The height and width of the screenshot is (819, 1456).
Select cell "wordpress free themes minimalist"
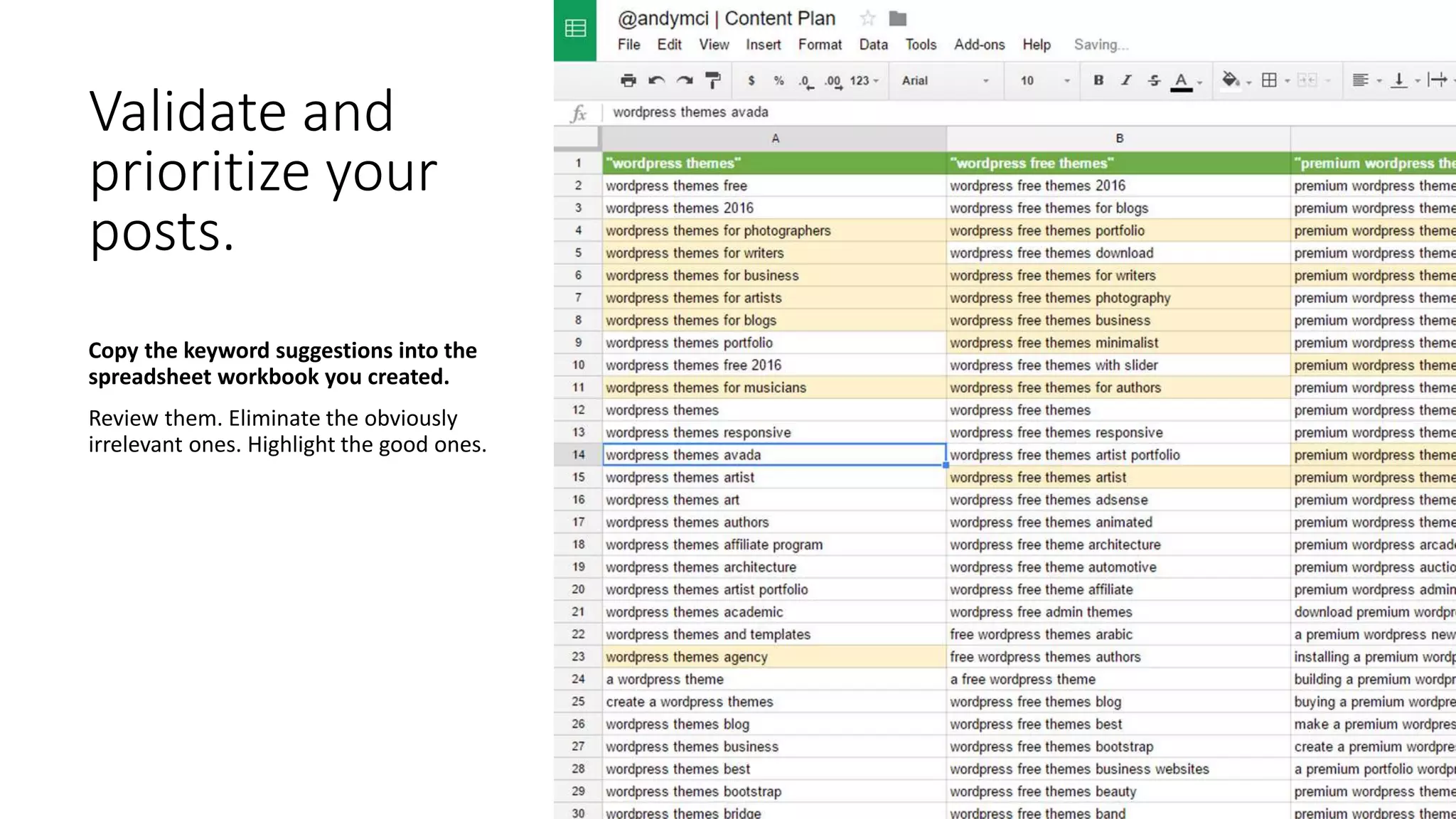point(1118,343)
